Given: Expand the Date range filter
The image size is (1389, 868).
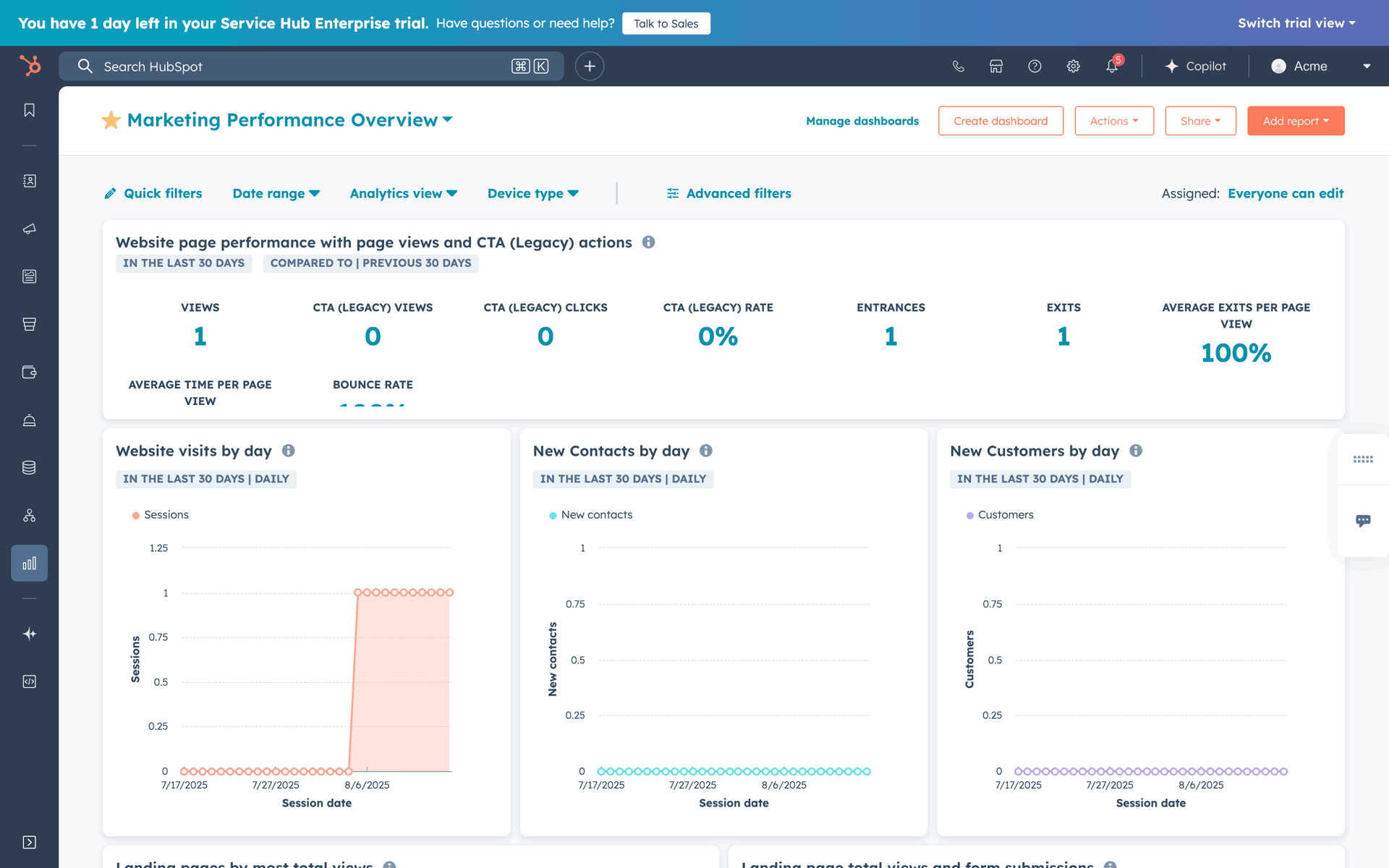Looking at the screenshot, I should pos(276,193).
